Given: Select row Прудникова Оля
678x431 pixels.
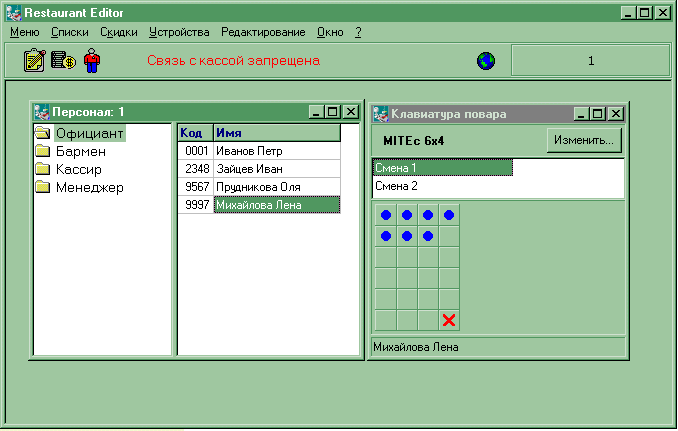Looking at the screenshot, I should coord(277,187).
